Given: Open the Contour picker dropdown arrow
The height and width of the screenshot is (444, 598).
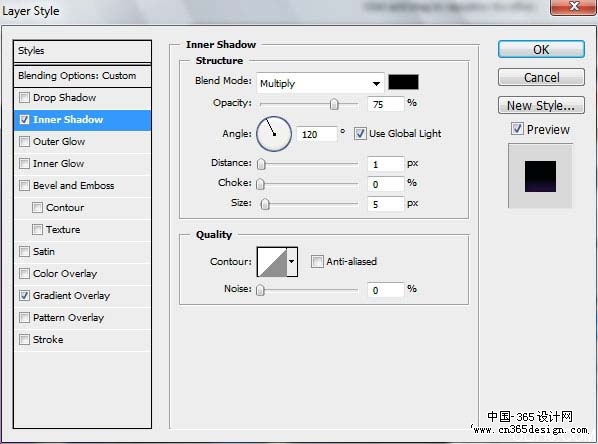Looking at the screenshot, I should 292,262.
